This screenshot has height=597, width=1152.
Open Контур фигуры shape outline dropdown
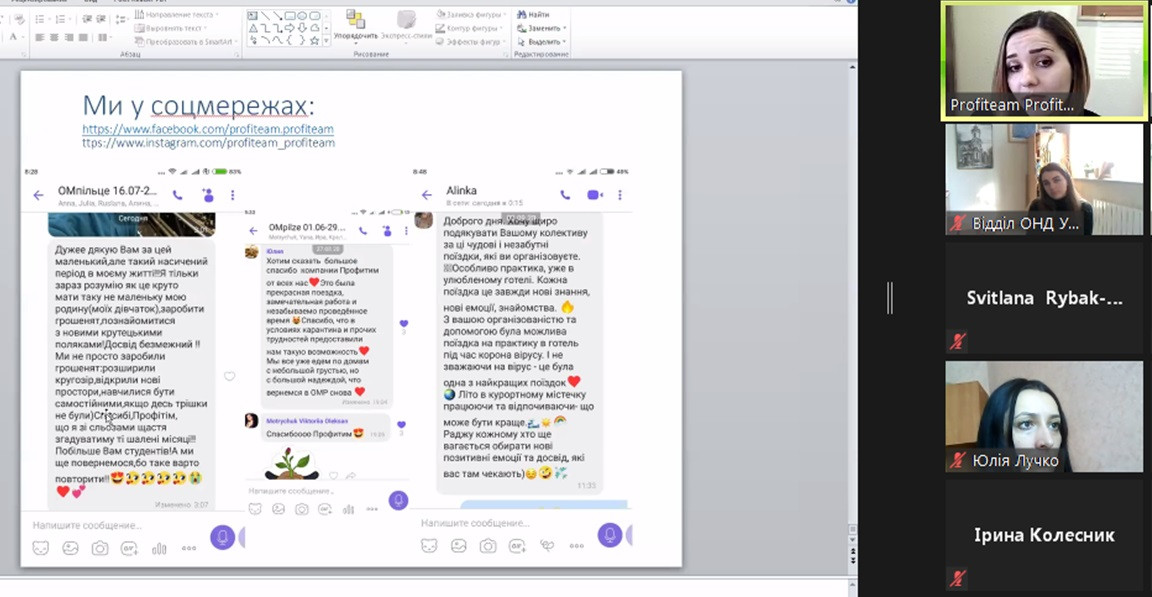[x=470, y=29]
